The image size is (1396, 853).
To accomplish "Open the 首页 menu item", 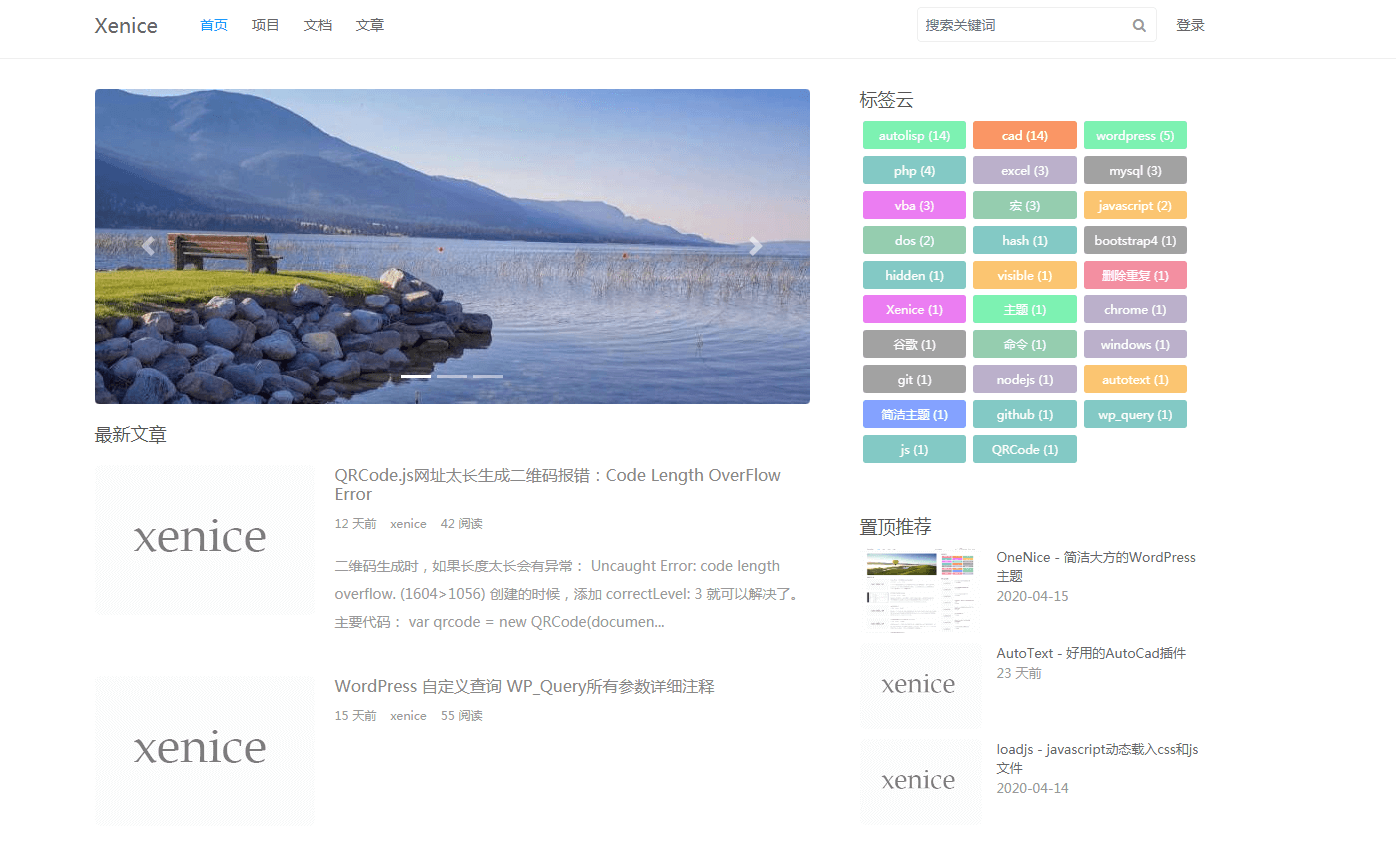I will click(x=213, y=25).
